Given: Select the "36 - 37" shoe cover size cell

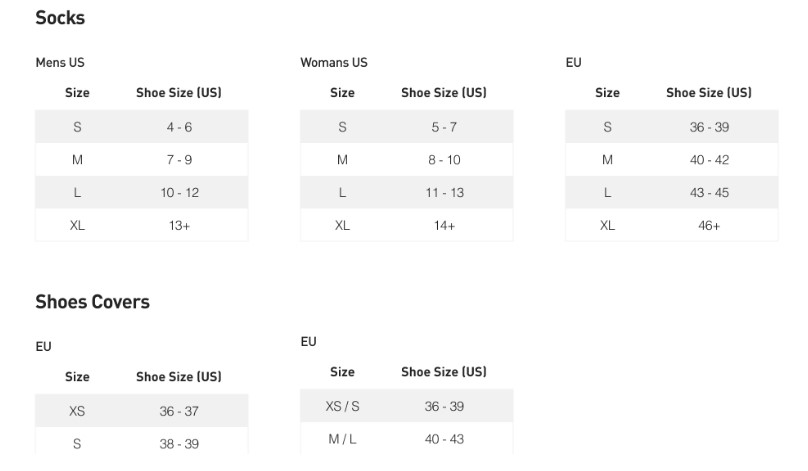Looking at the screenshot, I should click(x=179, y=412).
